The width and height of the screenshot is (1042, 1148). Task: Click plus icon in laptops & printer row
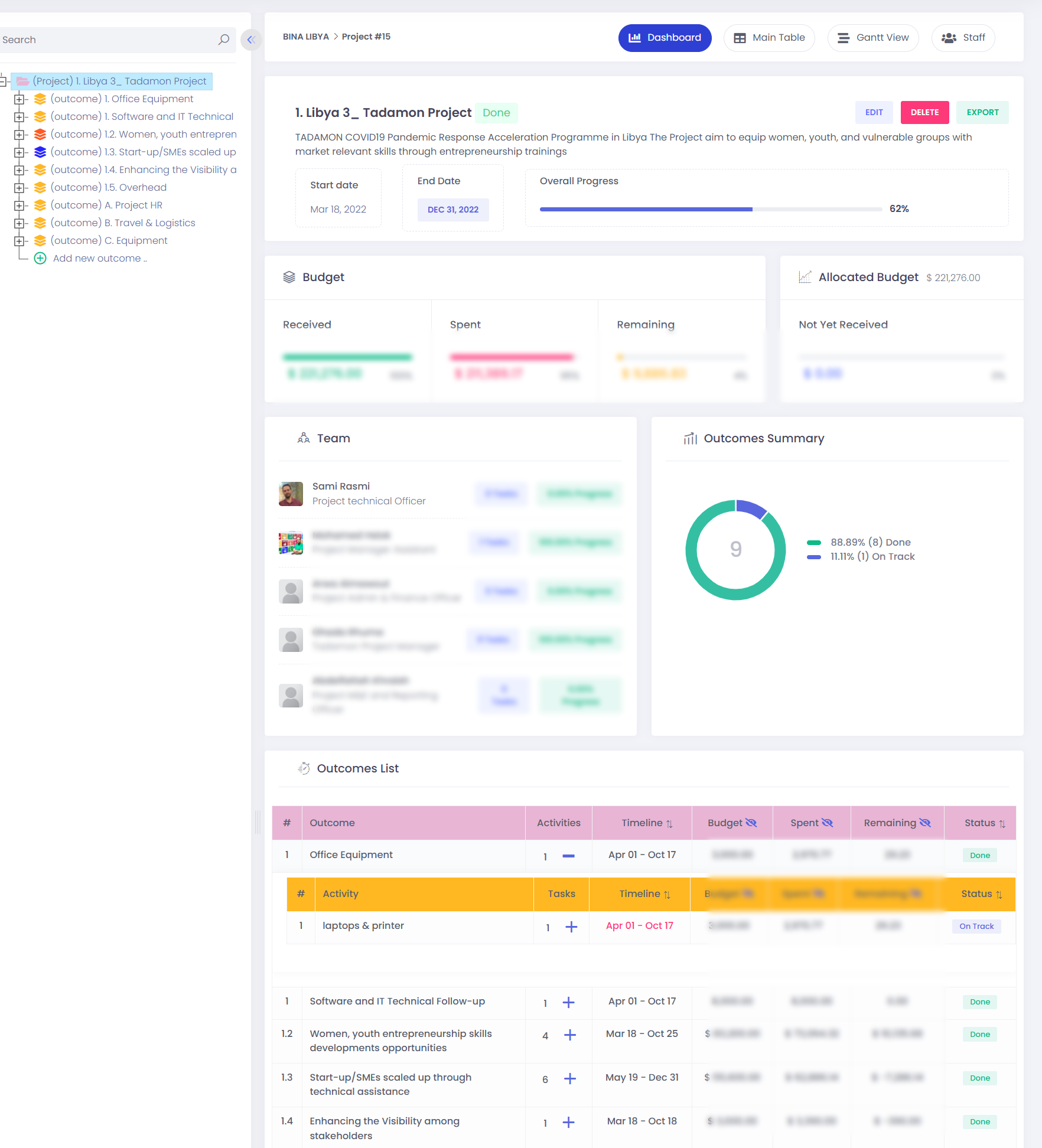point(571,927)
